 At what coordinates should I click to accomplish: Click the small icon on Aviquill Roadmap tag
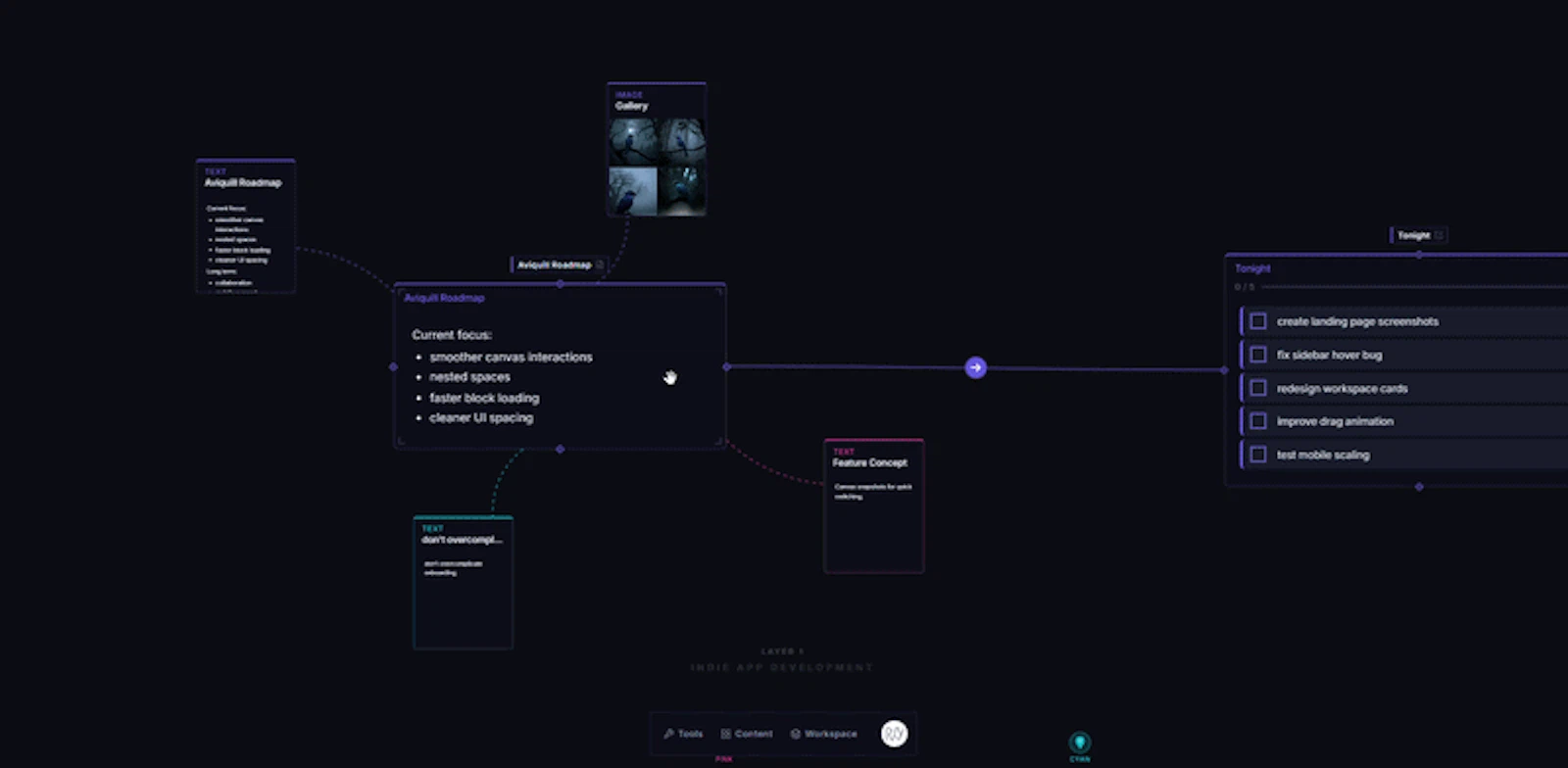[x=600, y=264]
